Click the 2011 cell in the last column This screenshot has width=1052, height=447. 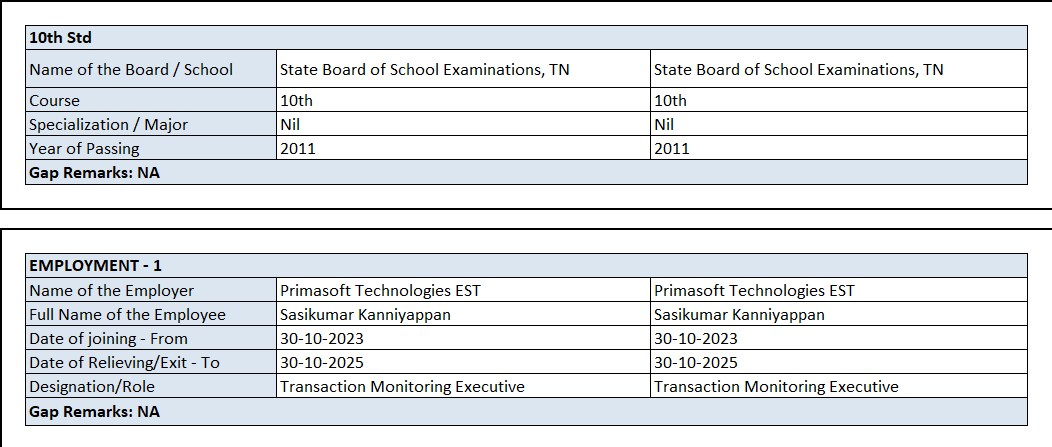tap(672, 148)
